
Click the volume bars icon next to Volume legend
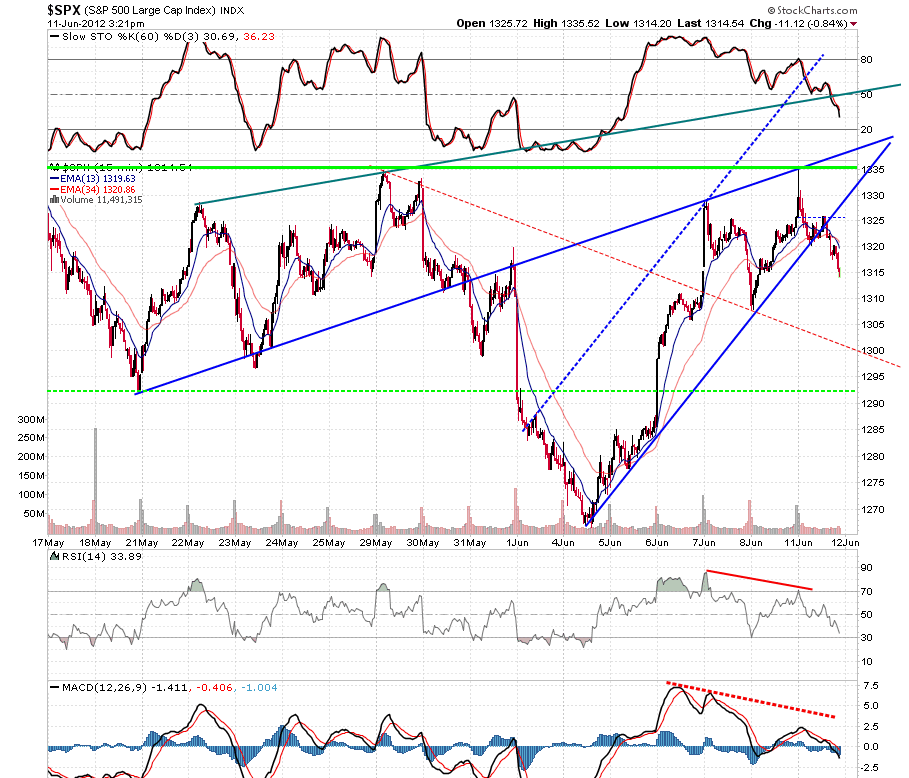54,200
